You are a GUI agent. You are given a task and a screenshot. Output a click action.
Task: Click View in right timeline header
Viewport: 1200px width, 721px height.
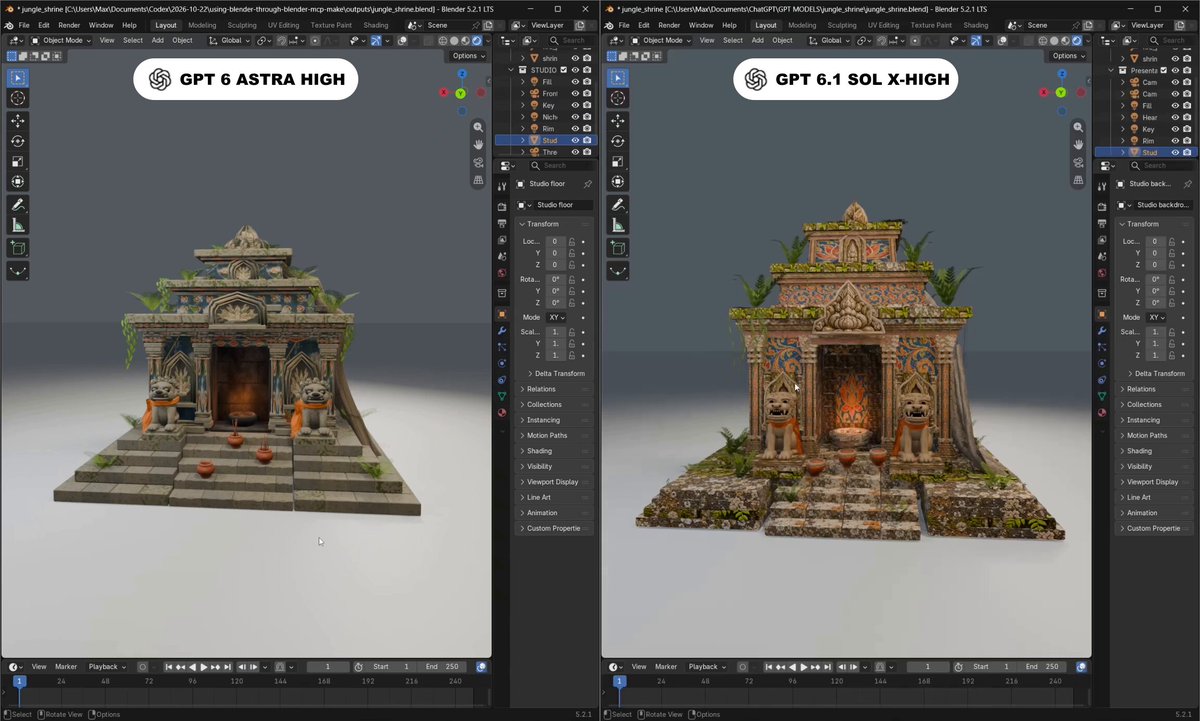coord(639,666)
